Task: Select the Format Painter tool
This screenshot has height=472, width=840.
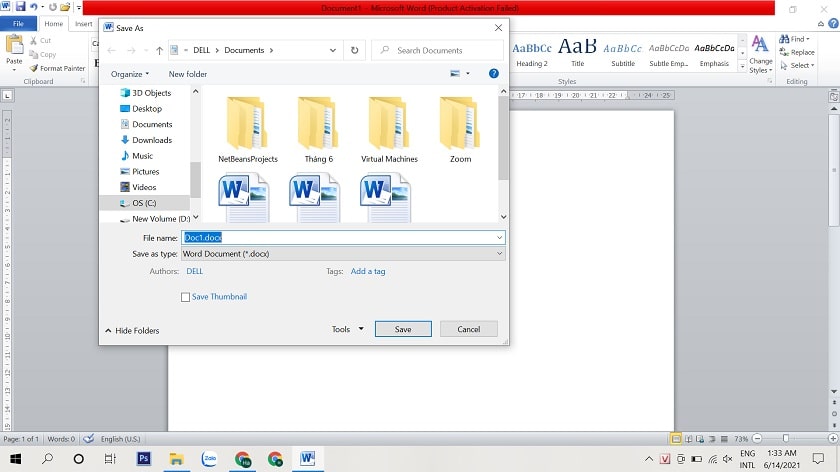Action: click(x=56, y=68)
